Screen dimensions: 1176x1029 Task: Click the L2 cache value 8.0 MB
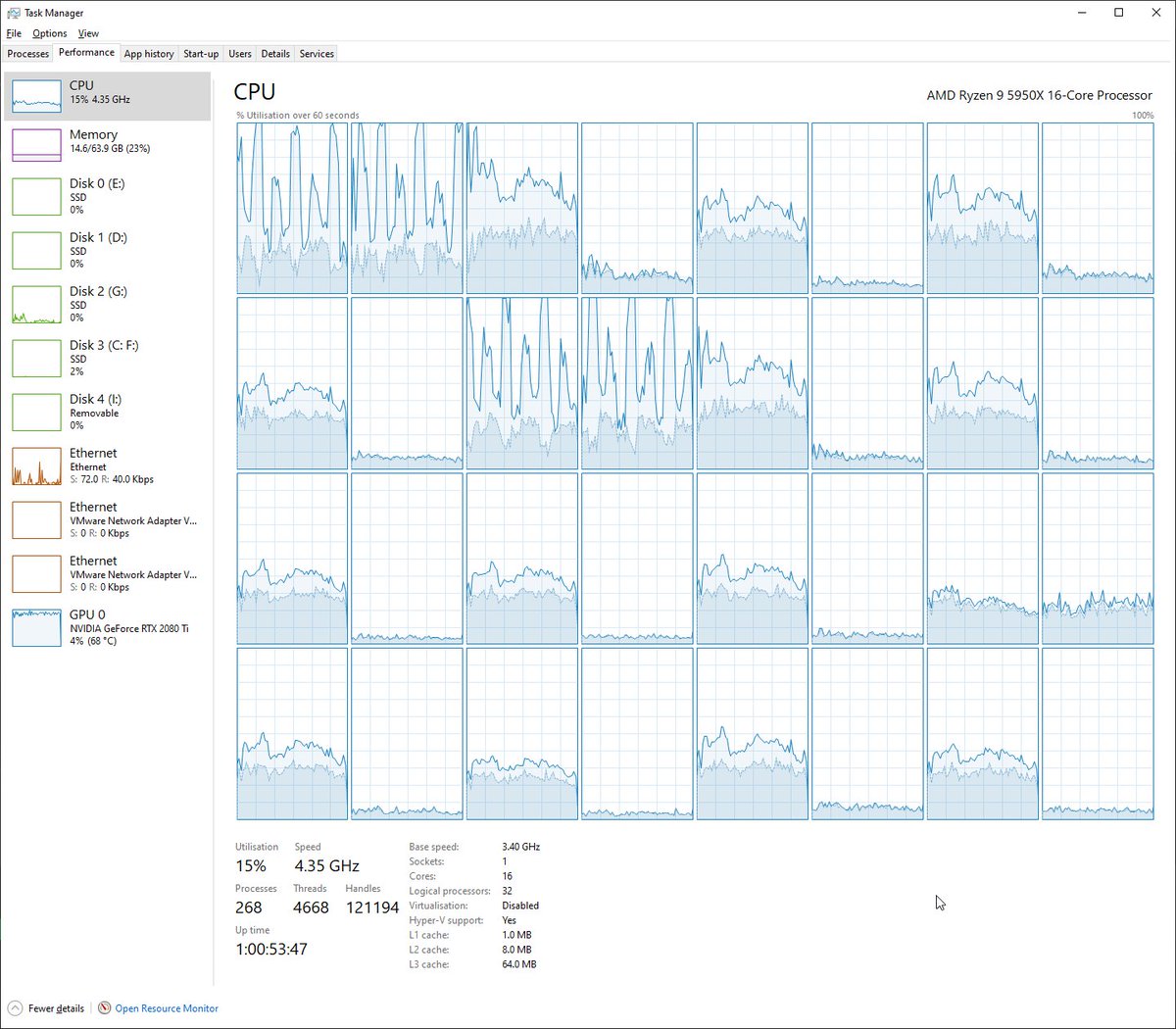pos(516,950)
